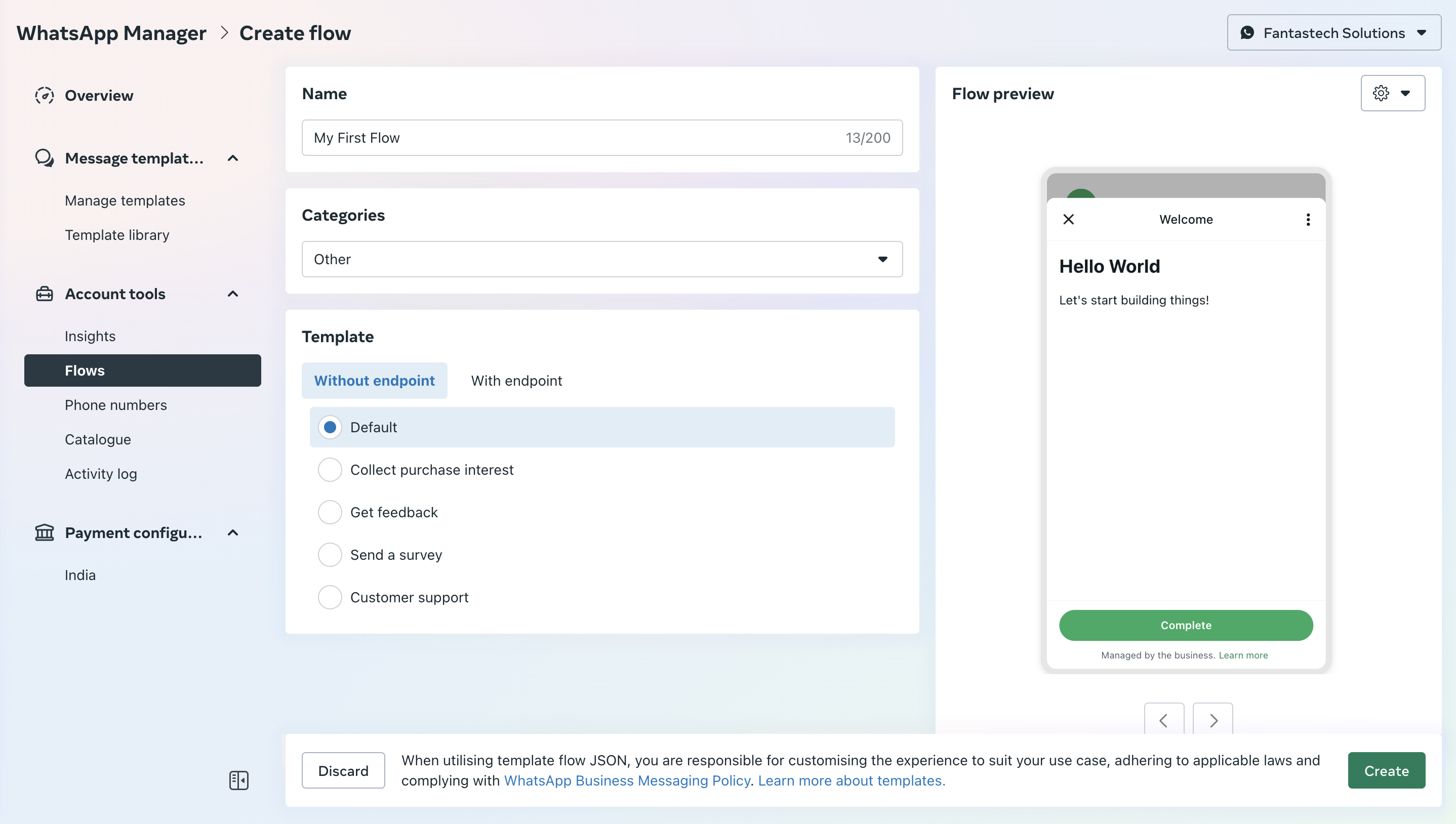Screen dimensions: 1456x824
Task: Open Phone numbers in sidebar
Action: [116, 405]
